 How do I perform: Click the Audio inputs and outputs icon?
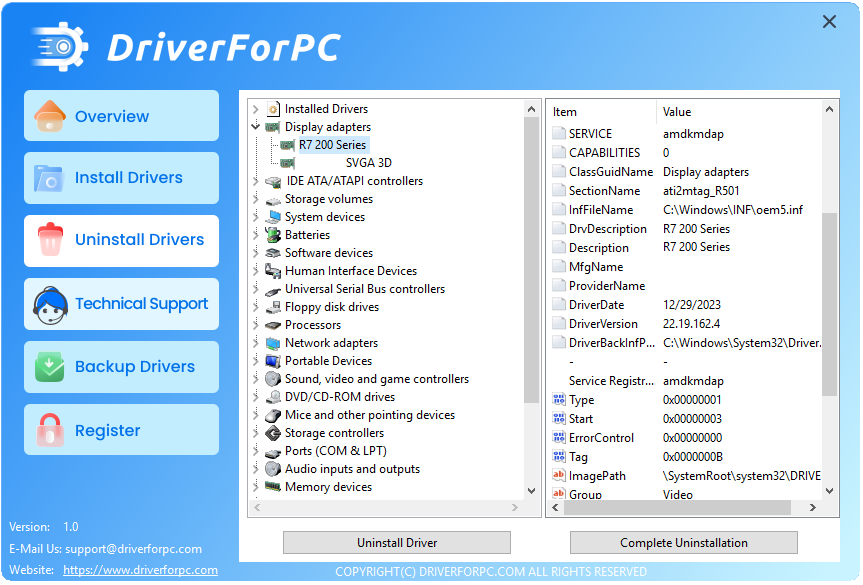point(273,469)
